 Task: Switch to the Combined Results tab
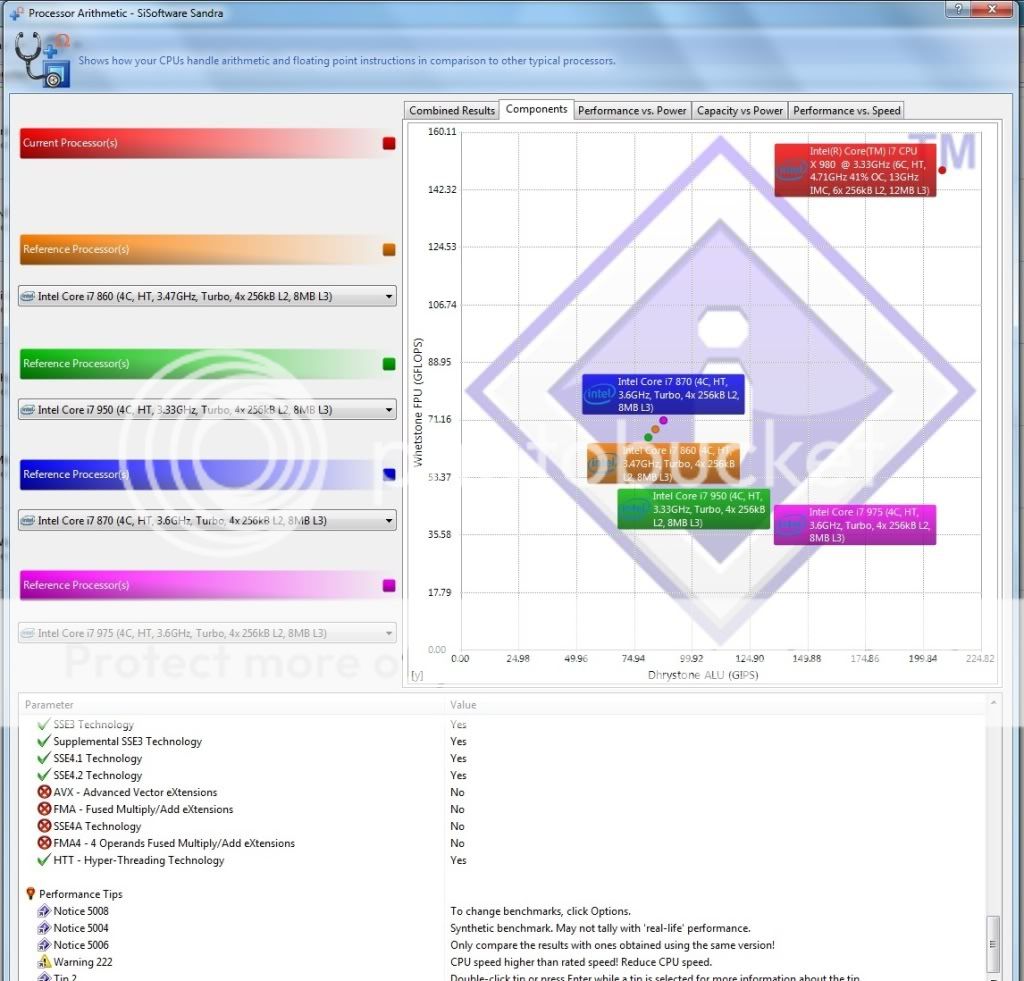(452, 111)
